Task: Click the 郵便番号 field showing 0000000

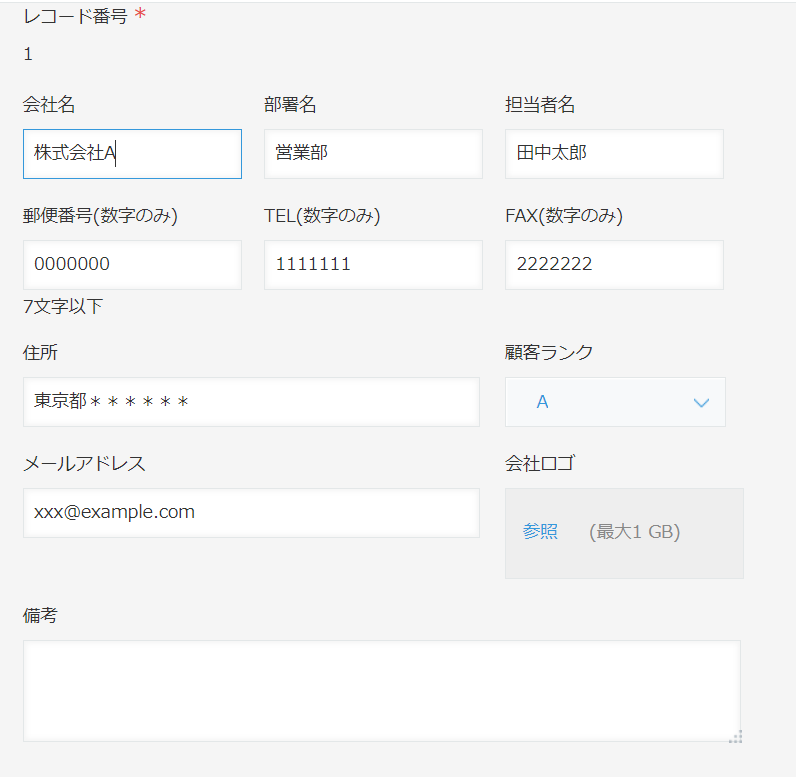Action: [132, 265]
